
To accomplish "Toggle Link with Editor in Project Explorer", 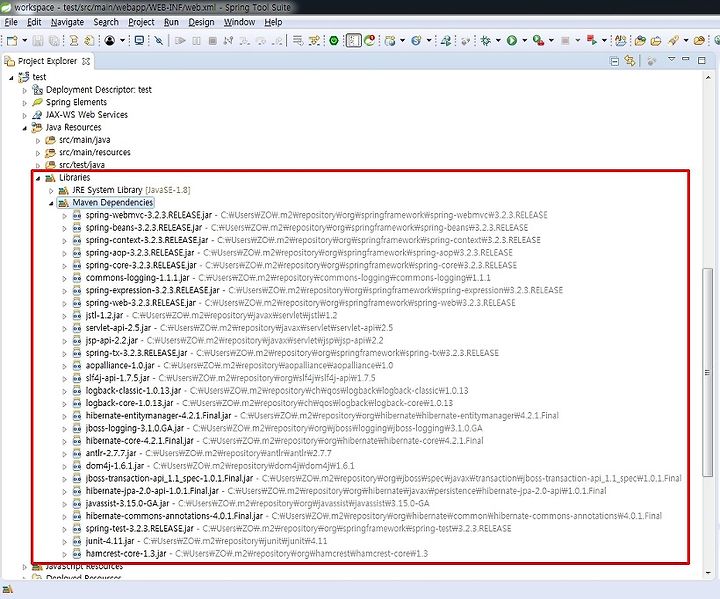I will (x=630, y=61).
